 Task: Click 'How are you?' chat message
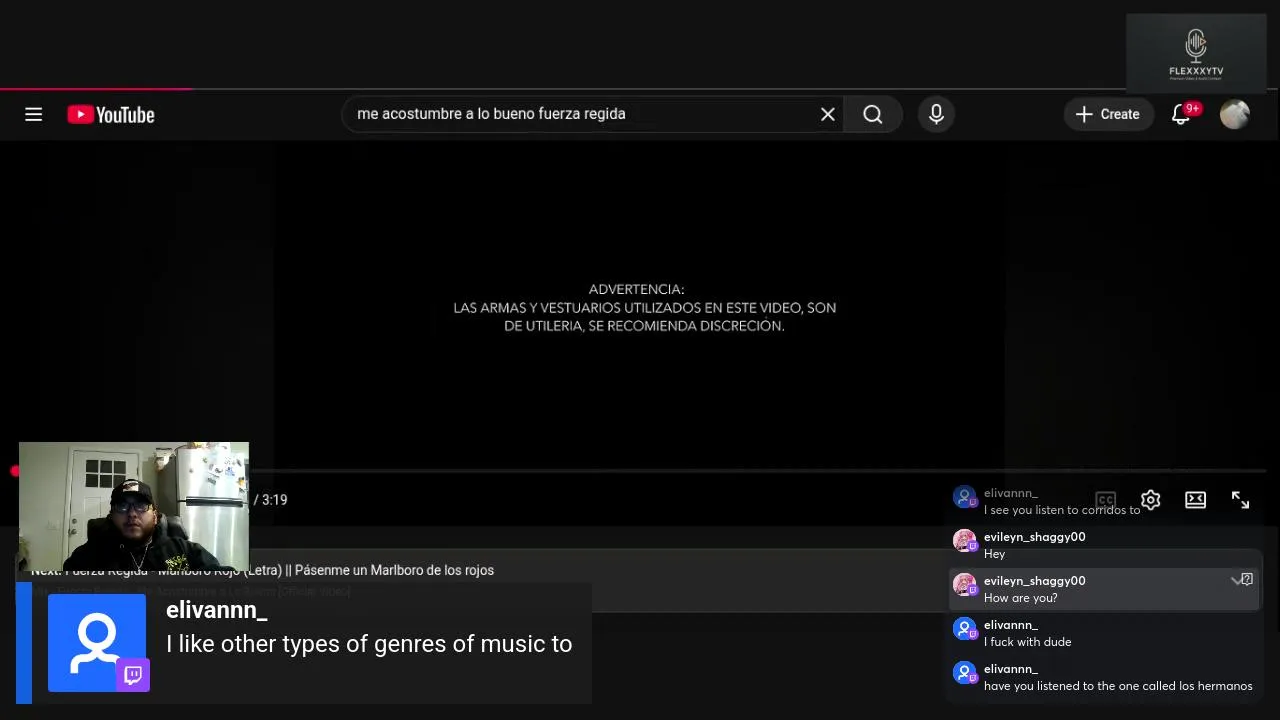click(1020, 598)
